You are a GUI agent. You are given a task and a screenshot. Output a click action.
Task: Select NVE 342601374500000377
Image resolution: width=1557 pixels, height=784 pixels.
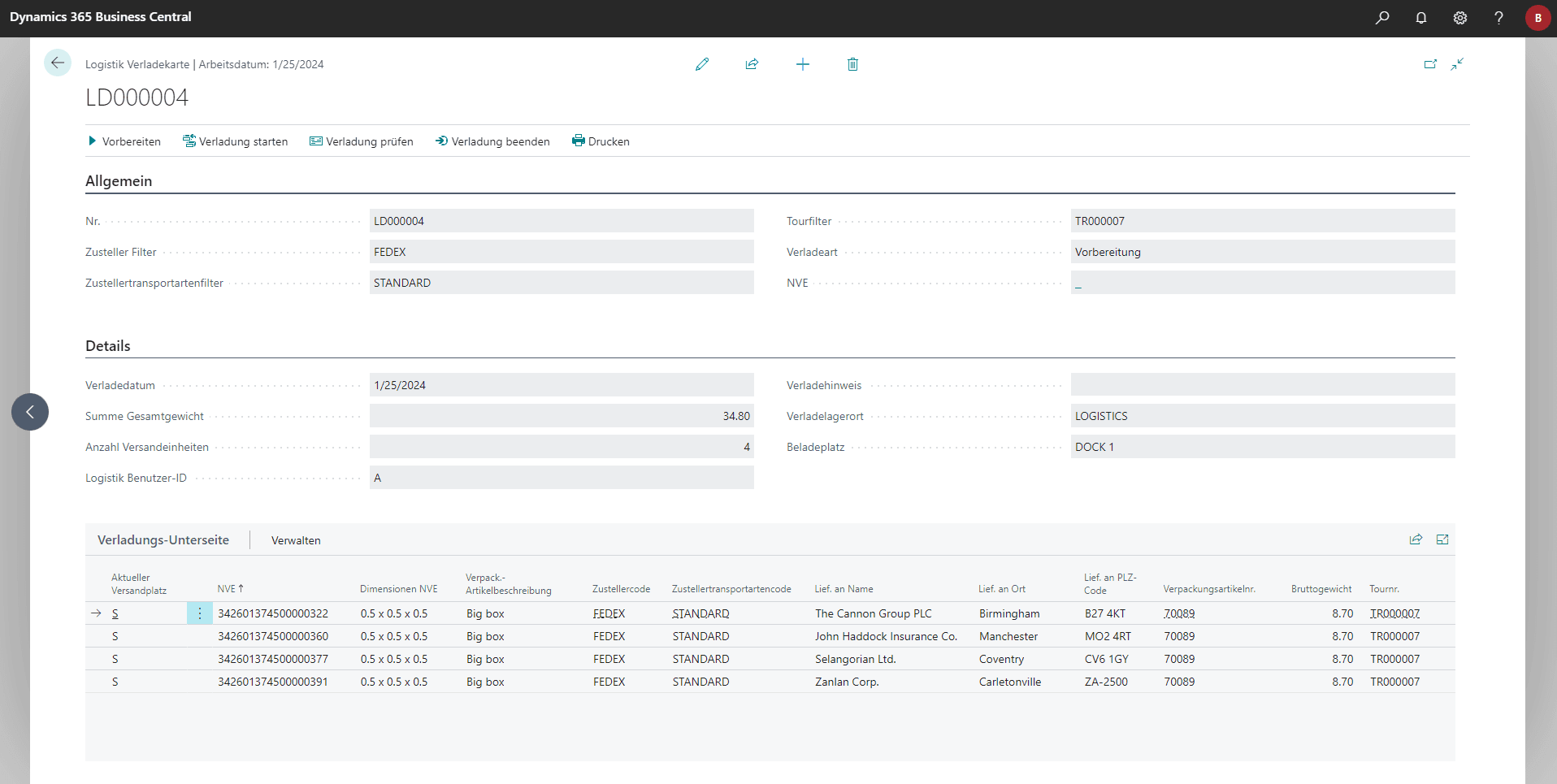point(273,659)
